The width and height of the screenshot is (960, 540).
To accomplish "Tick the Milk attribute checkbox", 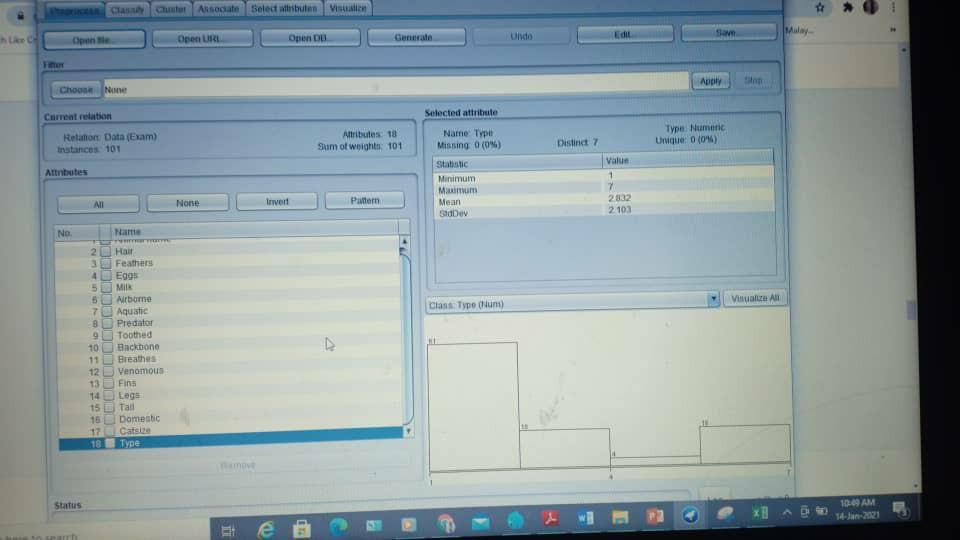I will 107,287.
